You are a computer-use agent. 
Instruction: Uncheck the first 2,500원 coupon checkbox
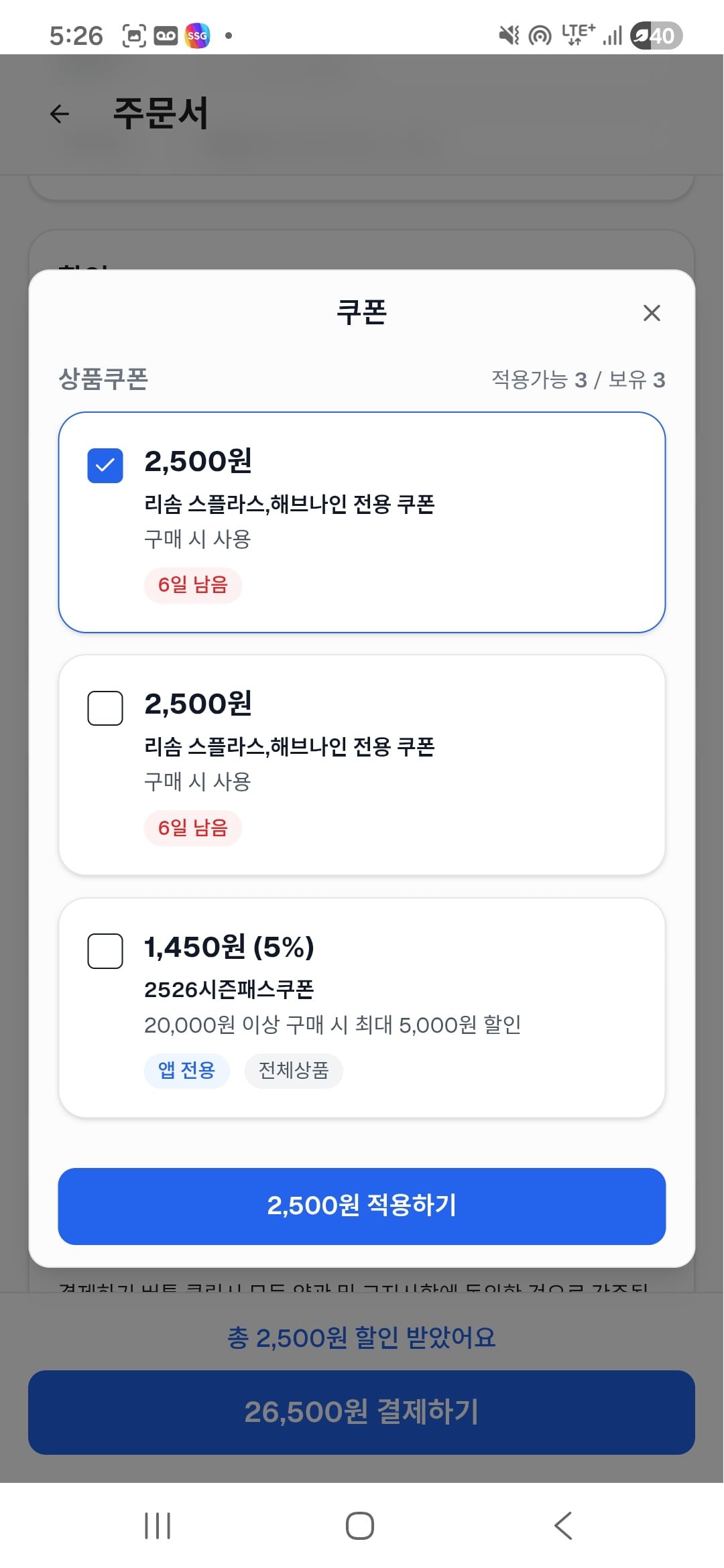click(105, 466)
